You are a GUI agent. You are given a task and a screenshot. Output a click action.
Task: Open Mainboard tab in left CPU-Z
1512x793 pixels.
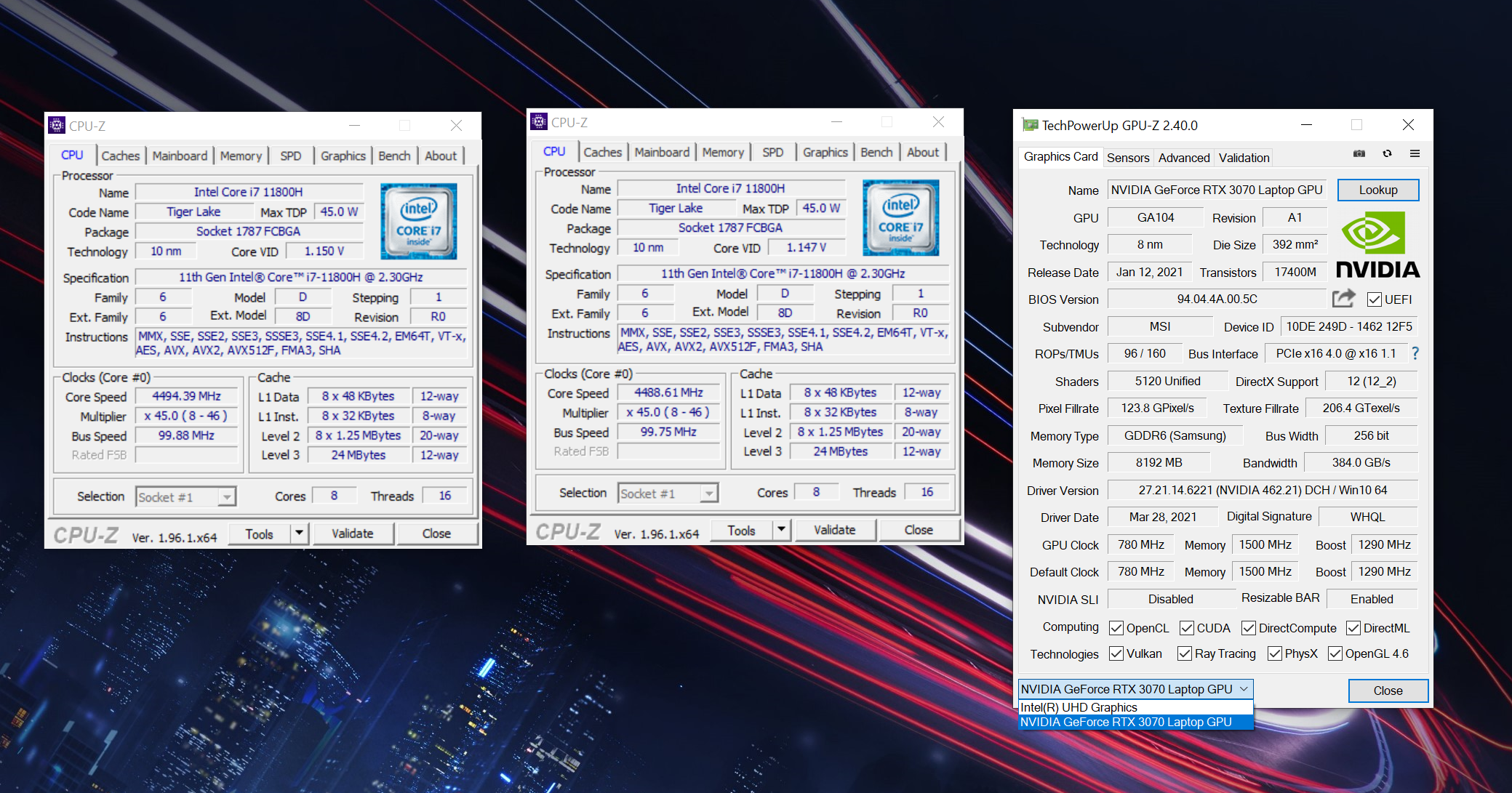tap(180, 156)
